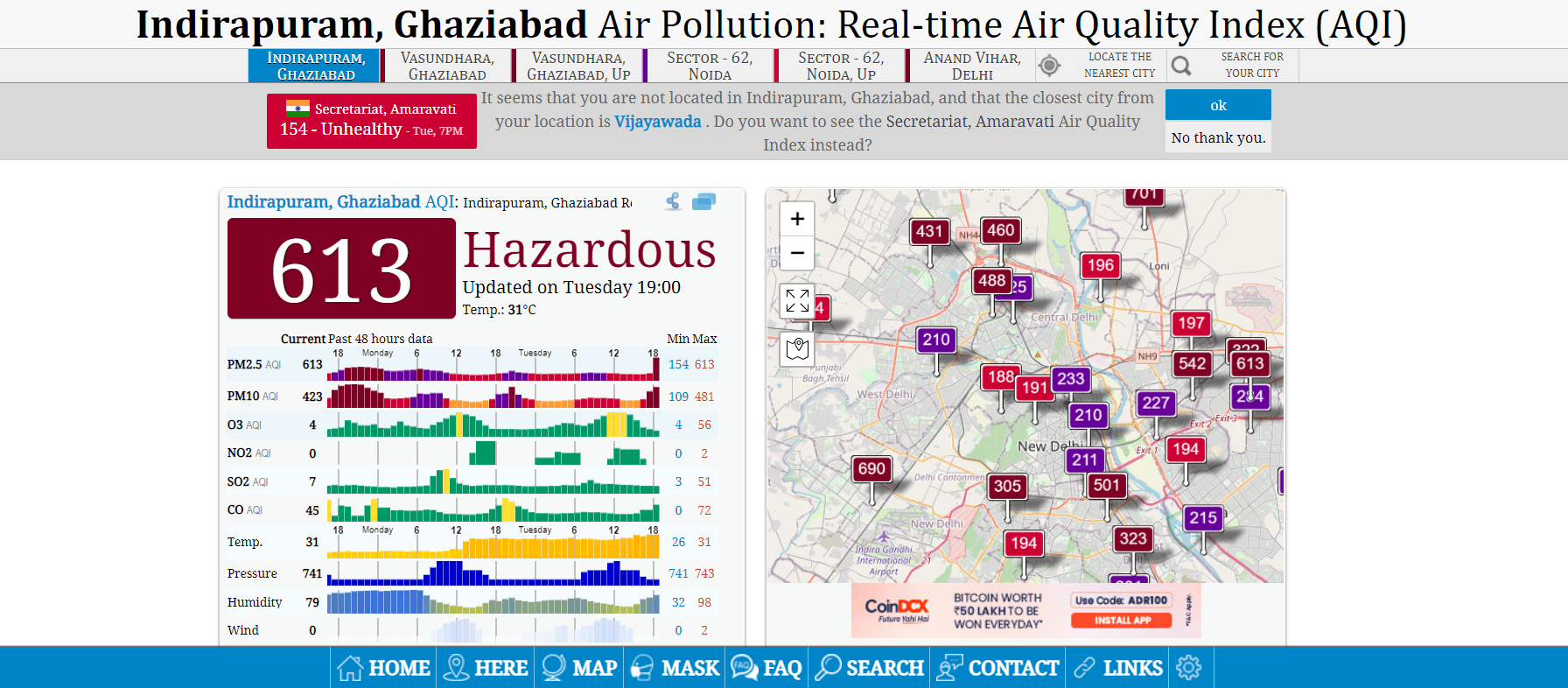The height and width of the screenshot is (688, 1568).
Task: Click the blue widget icon beside the AQI title
Action: 703,202
